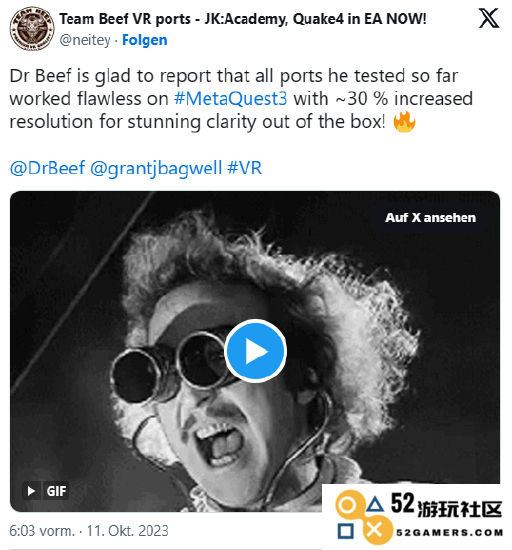Open the Team Beef profile avatar

32,28
